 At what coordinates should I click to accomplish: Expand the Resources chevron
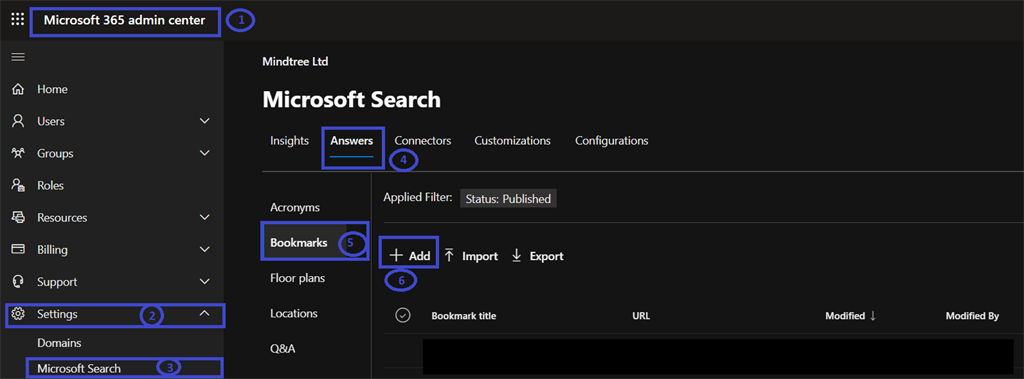[x=204, y=218]
